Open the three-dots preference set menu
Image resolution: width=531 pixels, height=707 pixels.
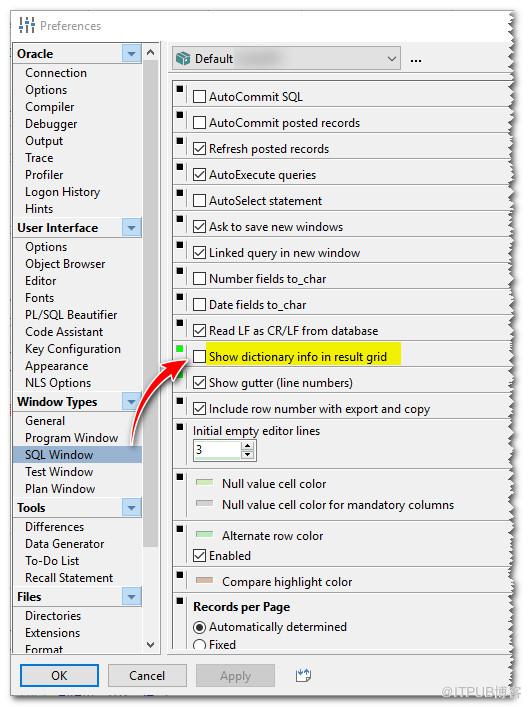click(416, 60)
